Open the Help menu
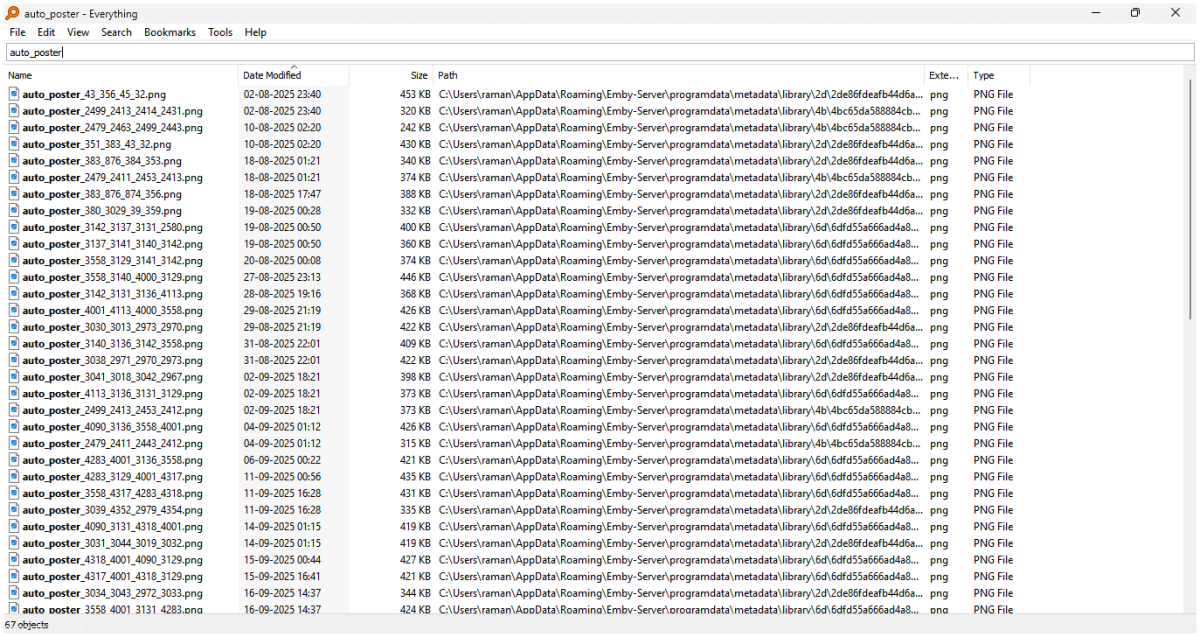This screenshot has width=1200, height=637. (x=256, y=32)
